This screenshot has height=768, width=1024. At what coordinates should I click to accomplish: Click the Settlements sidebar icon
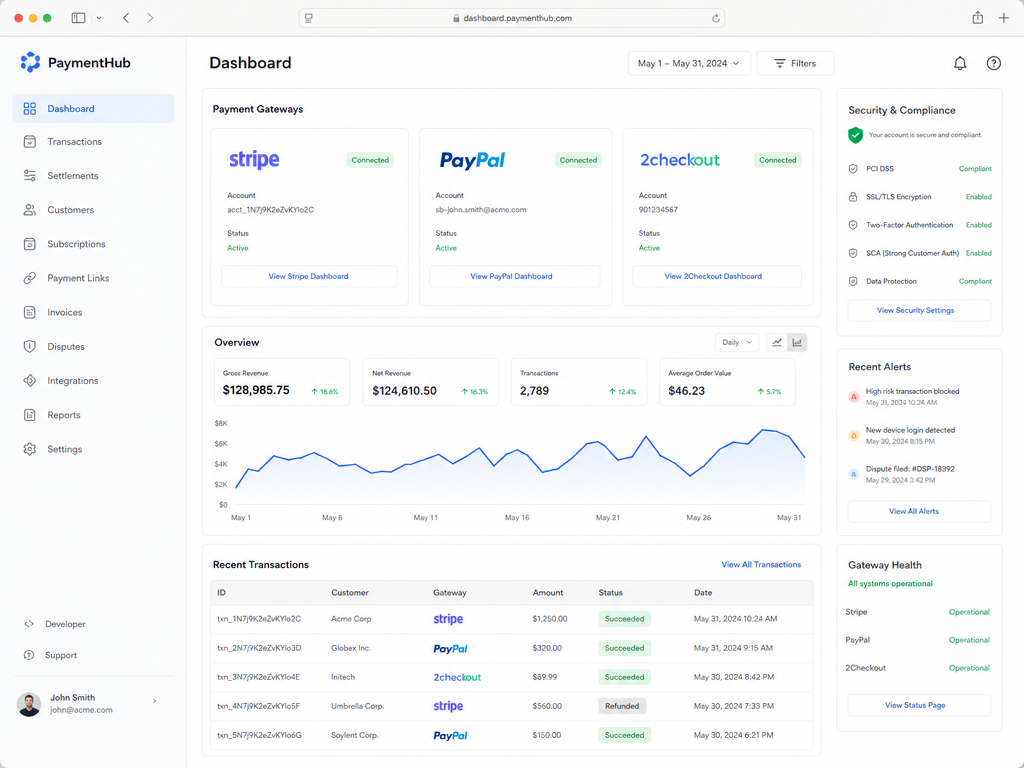click(x=29, y=176)
